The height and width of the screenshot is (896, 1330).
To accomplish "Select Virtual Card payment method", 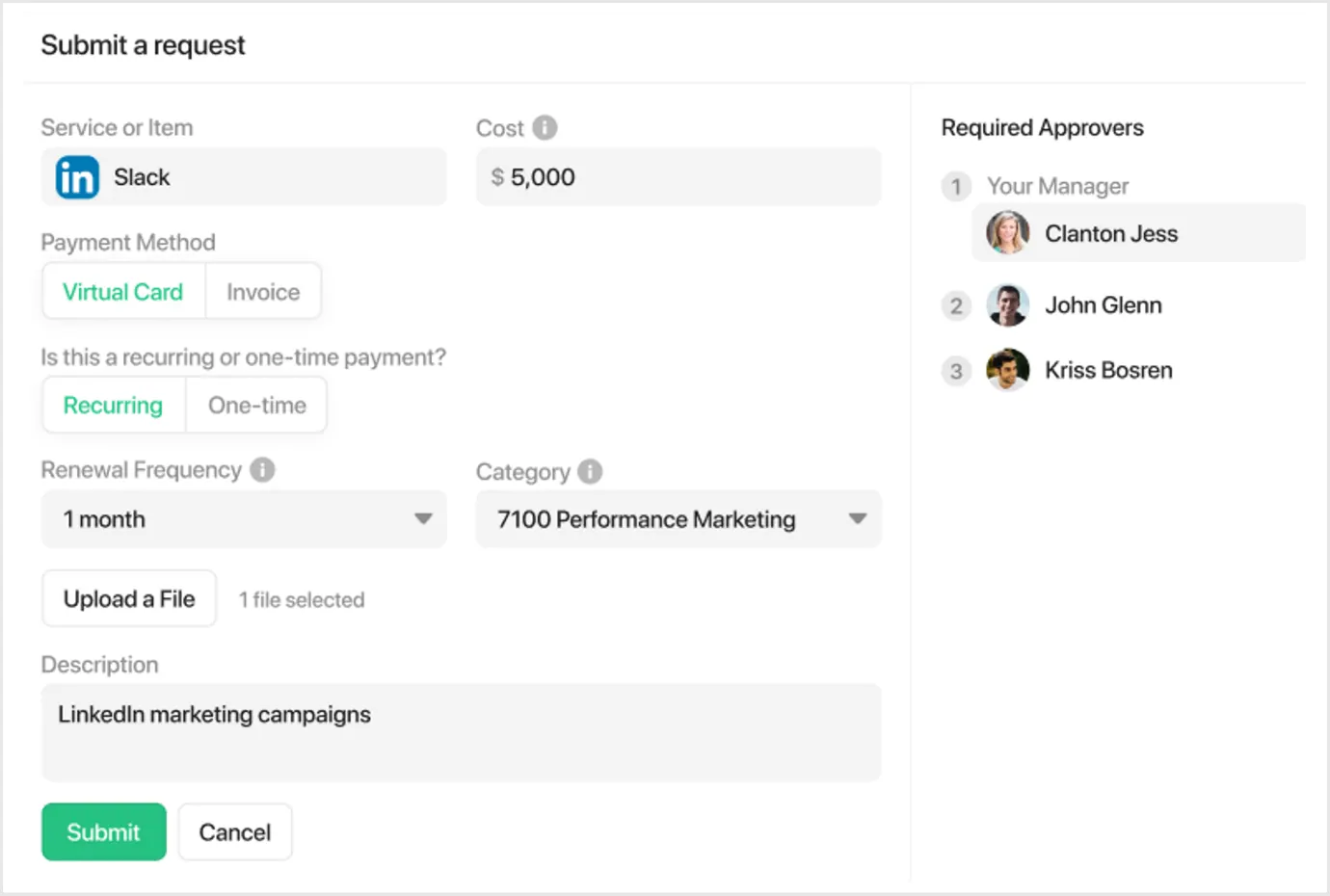I will 123,291.
